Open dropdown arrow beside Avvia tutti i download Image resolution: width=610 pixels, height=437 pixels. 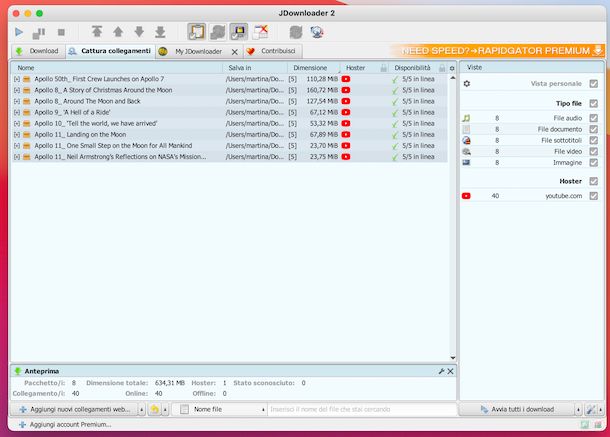click(x=578, y=410)
